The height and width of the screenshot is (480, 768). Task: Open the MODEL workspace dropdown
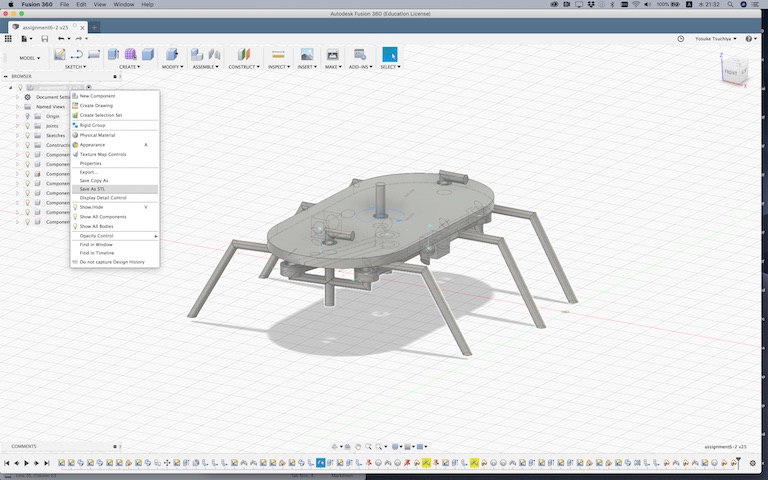click(29, 58)
